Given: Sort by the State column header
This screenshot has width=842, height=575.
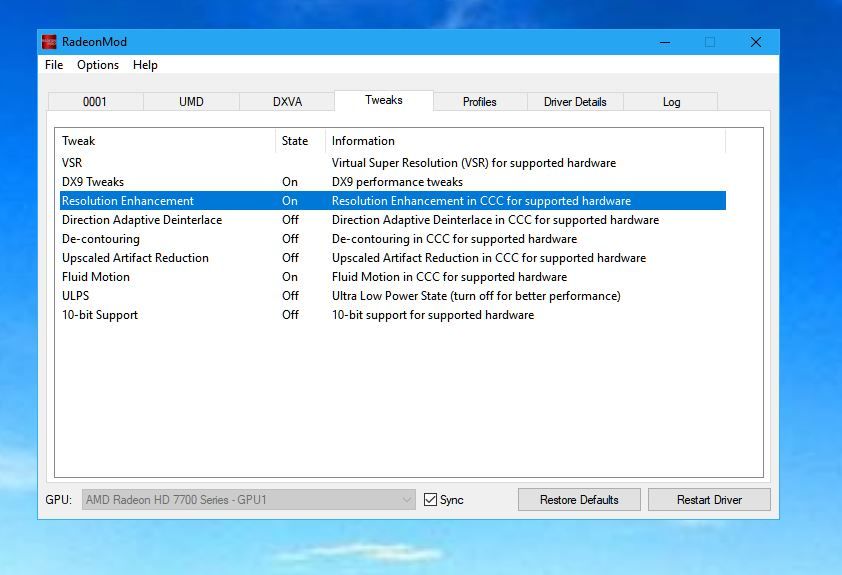Looking at the screenshot, I should tap(300, 141).
